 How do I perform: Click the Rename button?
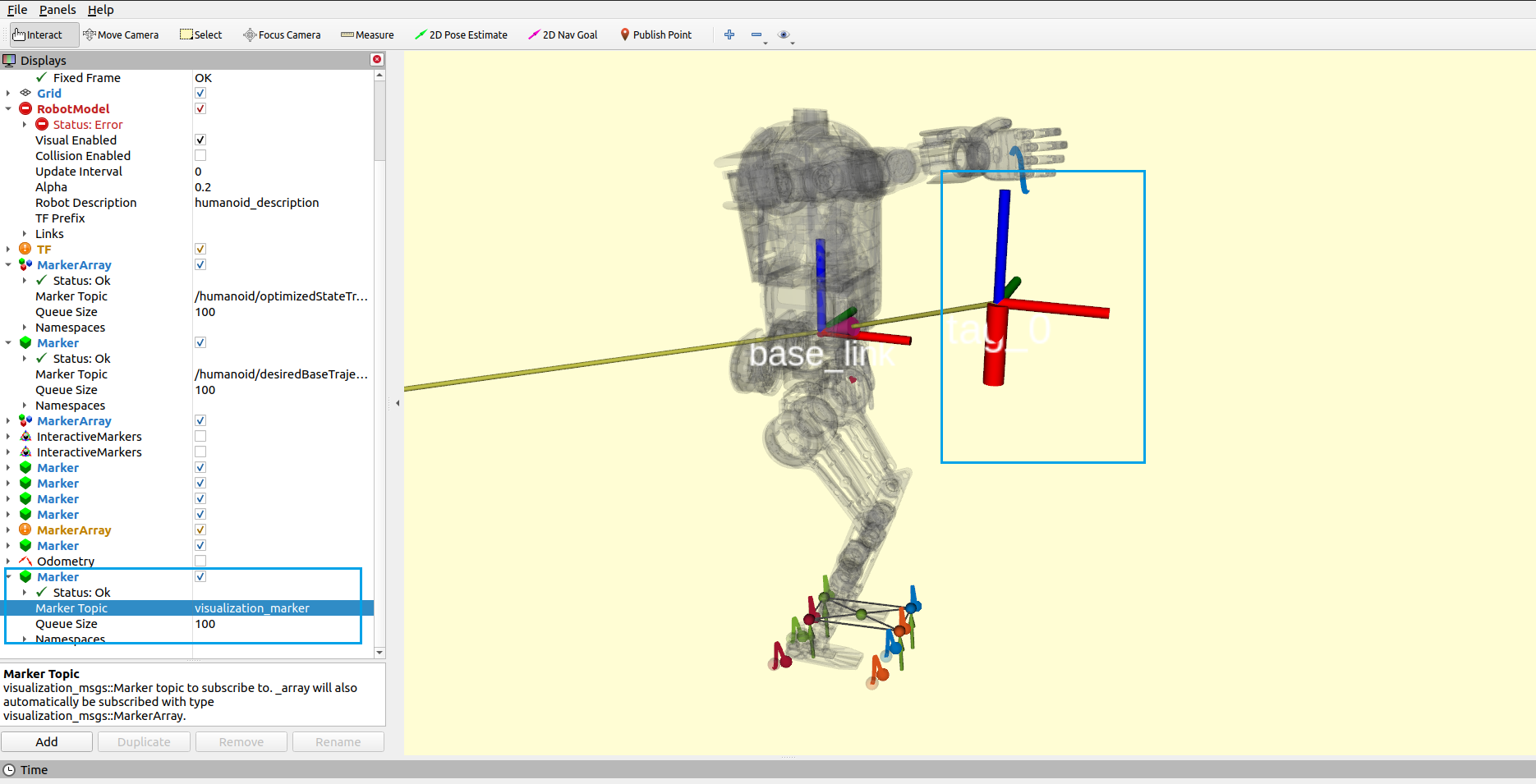pos(338,741)
